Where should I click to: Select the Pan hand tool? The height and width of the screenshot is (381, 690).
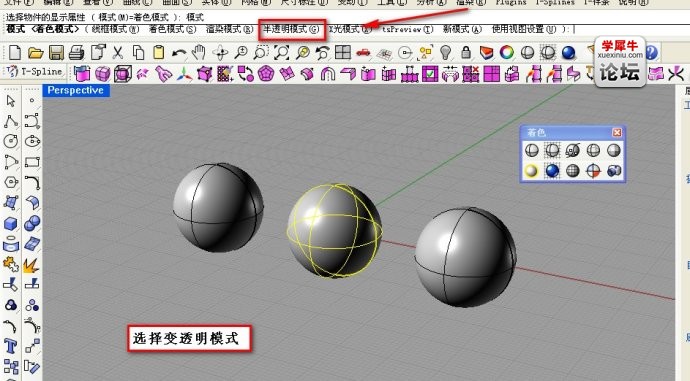point(199,53)
